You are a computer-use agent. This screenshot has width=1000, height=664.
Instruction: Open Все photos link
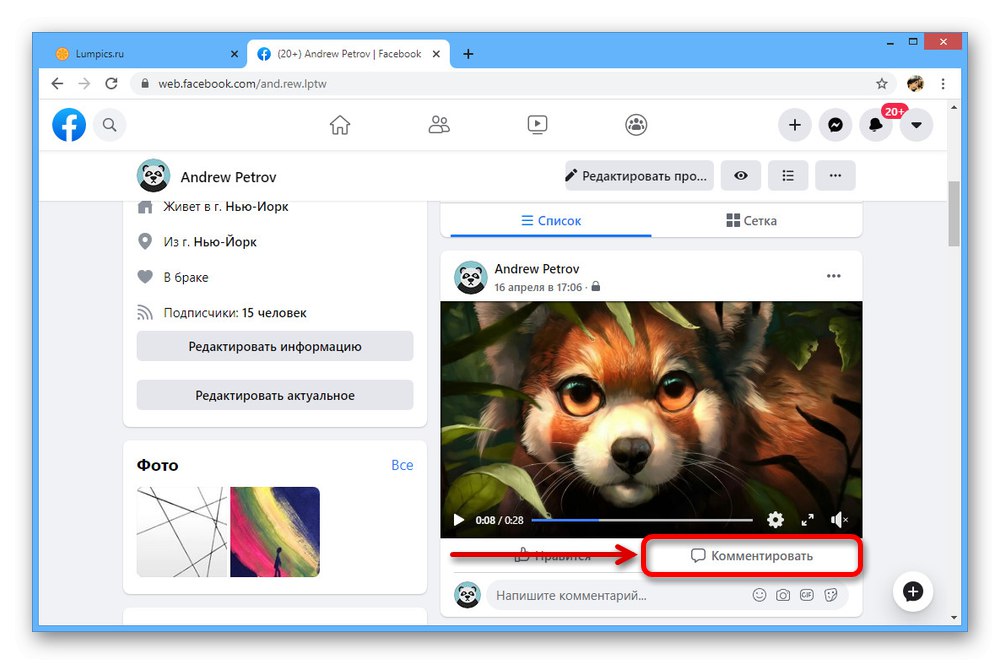click(402, 465)
